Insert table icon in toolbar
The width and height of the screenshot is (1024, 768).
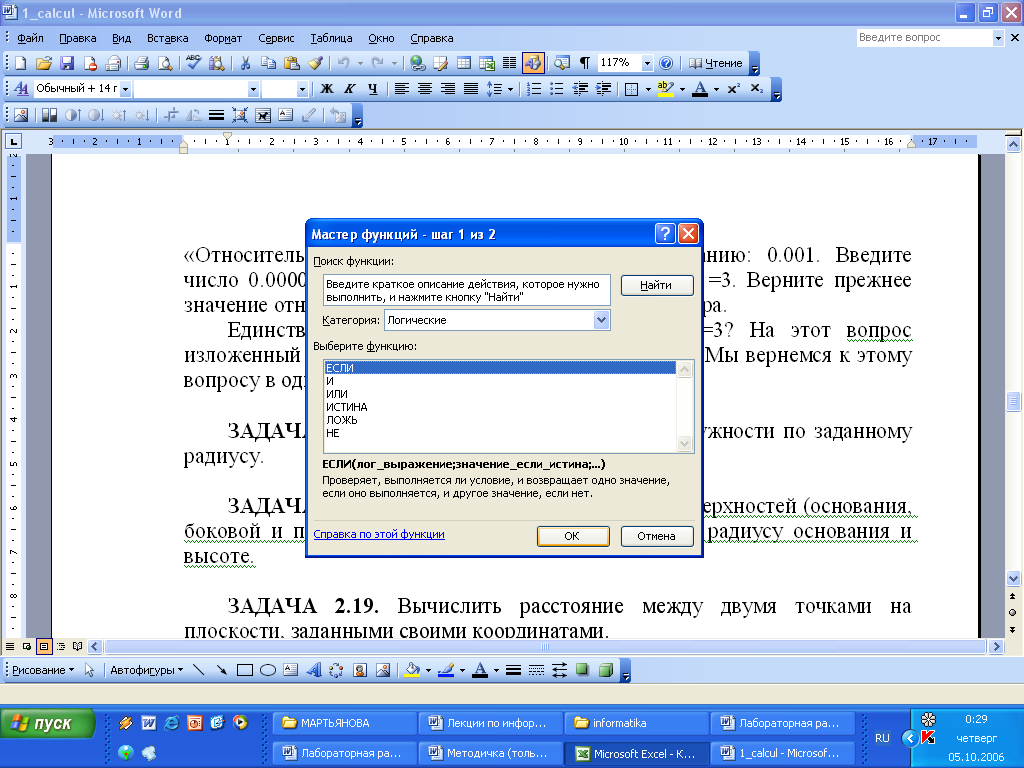click(464, 63)
